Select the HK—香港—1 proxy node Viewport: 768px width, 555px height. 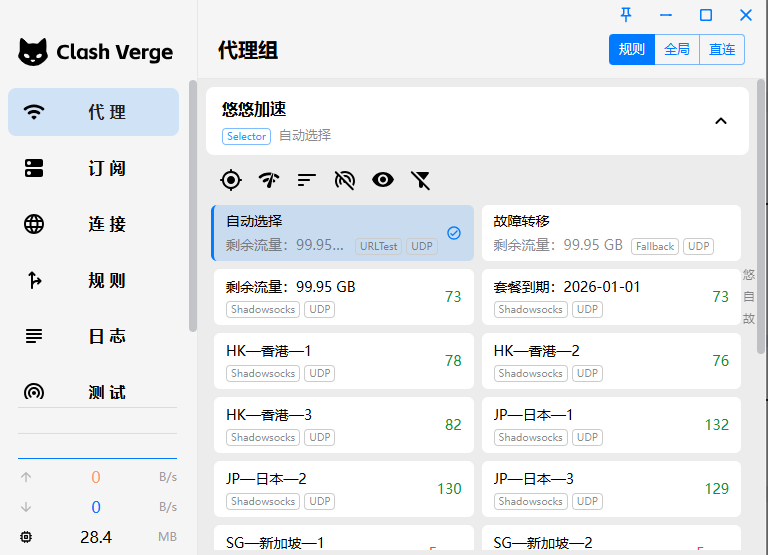pyautogui.click(x=342, y=361)
